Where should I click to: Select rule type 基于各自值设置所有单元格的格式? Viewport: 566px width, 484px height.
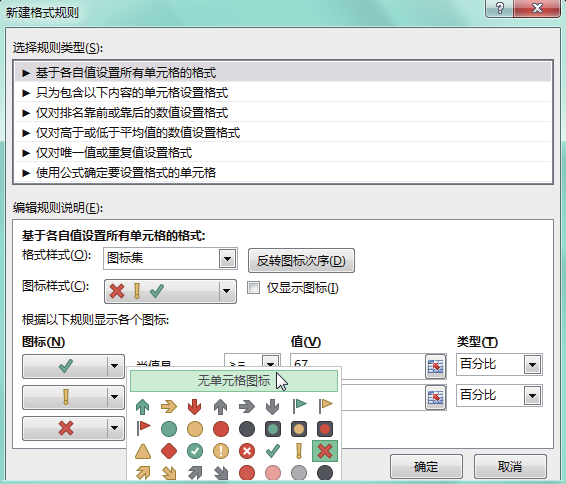(x=283, y=73)
